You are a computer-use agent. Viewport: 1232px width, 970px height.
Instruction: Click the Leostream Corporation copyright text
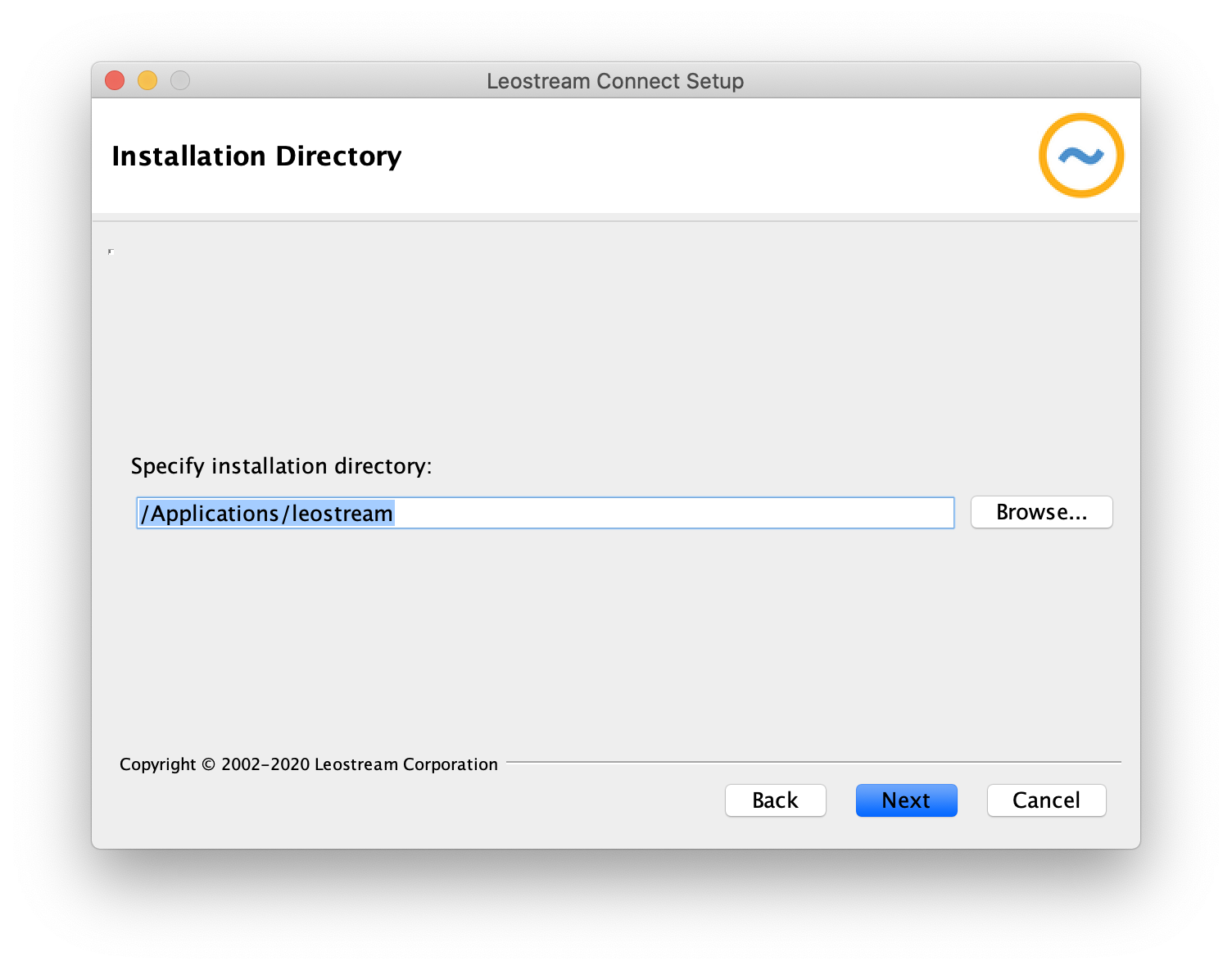[309, 764]
